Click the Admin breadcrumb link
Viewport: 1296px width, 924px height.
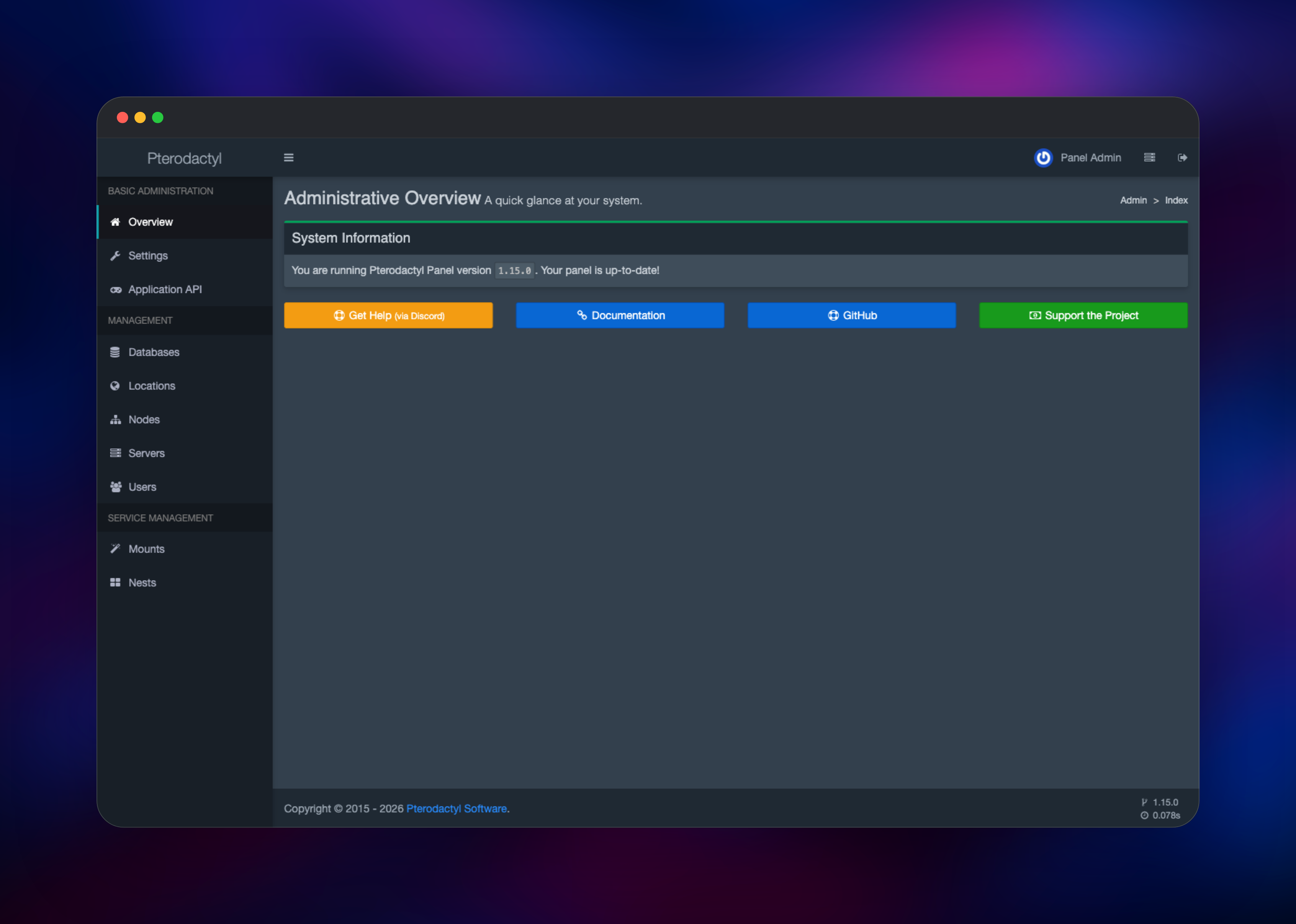(x=1133, y=200)
